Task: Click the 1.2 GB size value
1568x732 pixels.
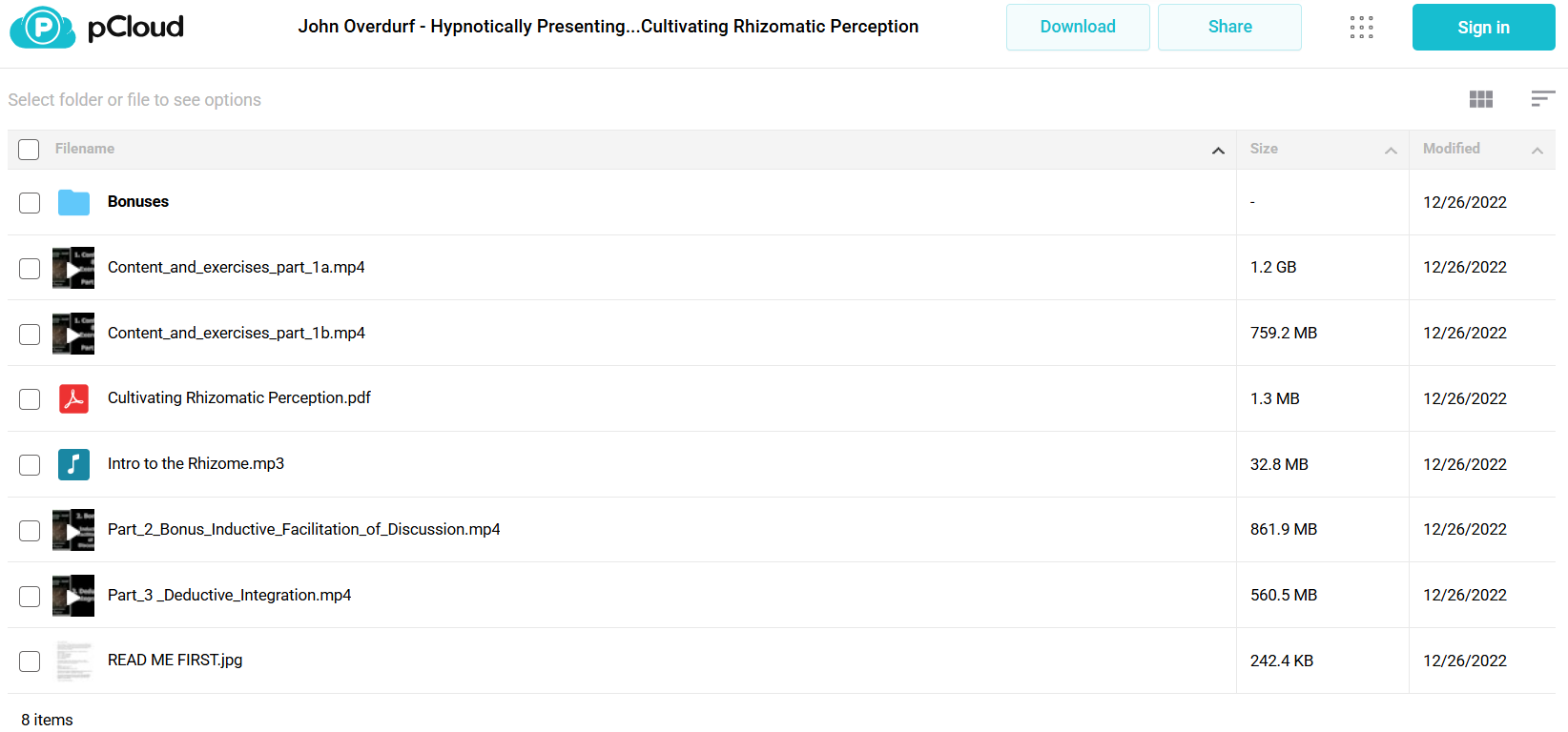Action: (1273, 268)
